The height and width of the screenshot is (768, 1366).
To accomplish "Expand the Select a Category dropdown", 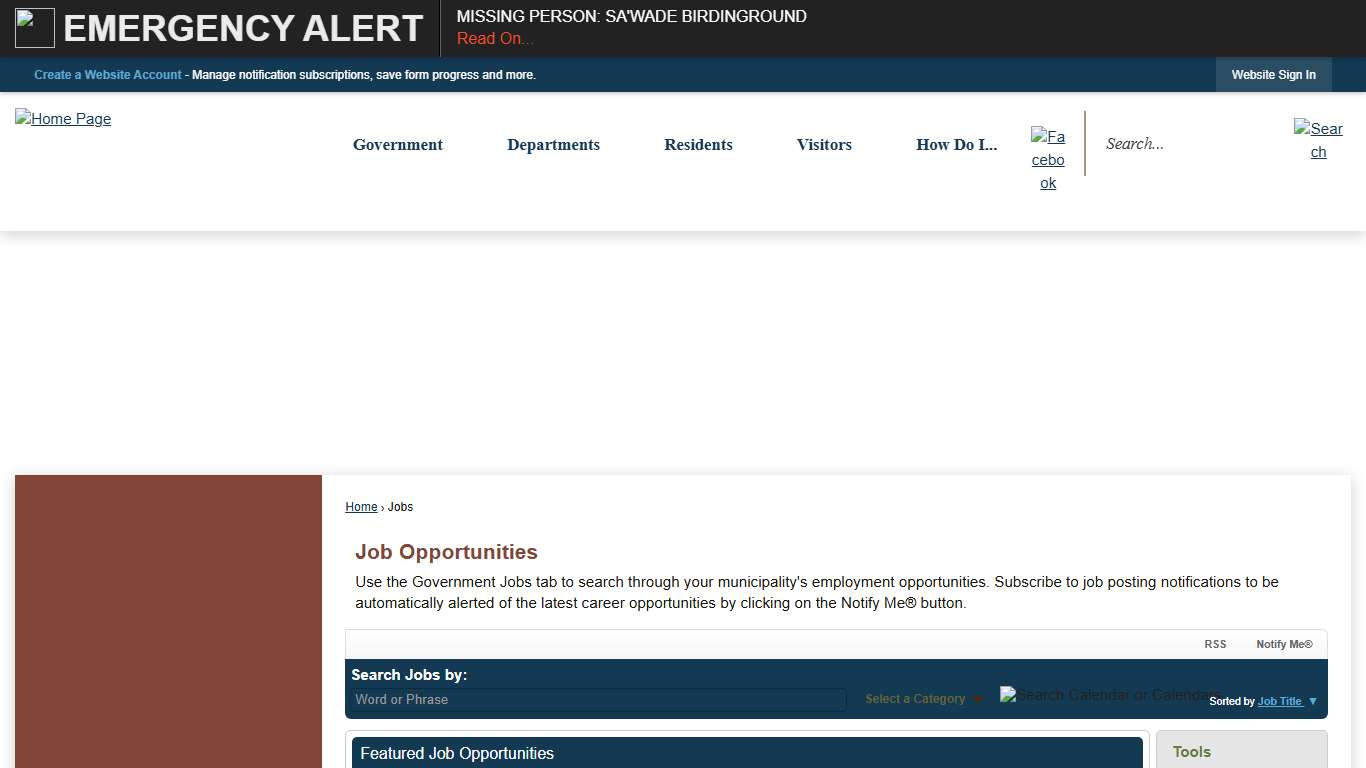I will point(923,699).
